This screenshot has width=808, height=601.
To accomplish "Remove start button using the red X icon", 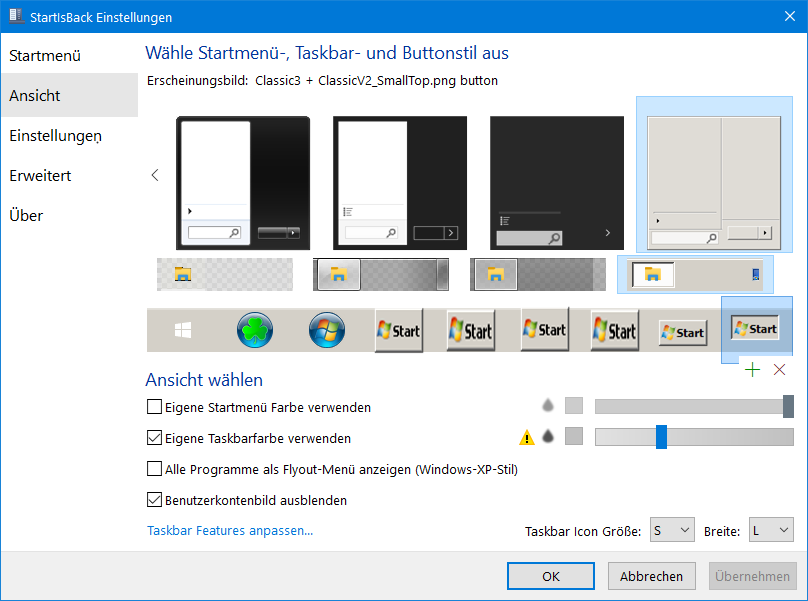I will 779,370.
